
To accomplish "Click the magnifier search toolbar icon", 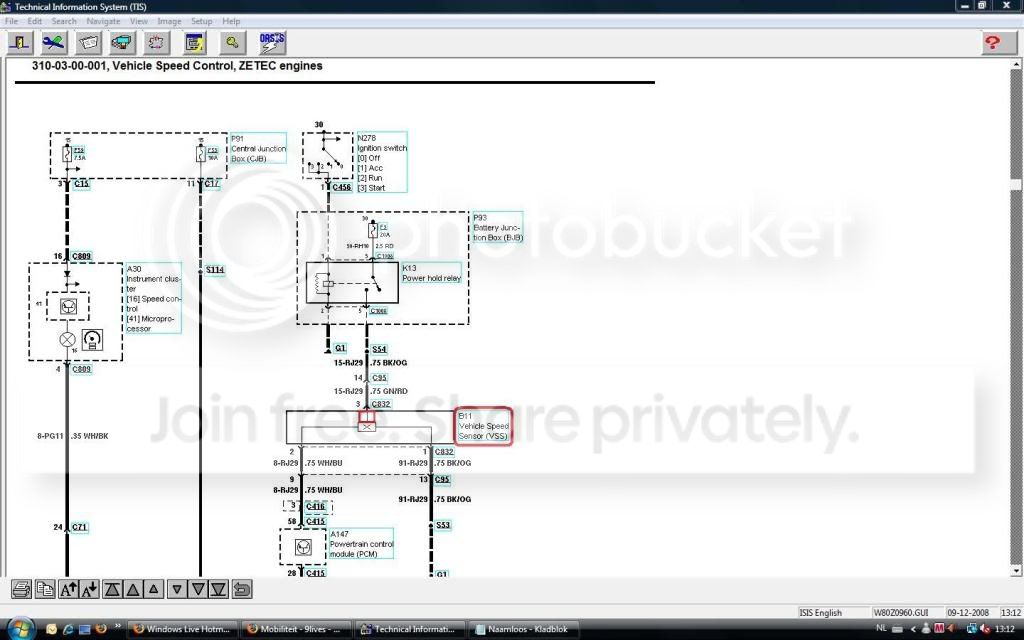I will (232, 43).
